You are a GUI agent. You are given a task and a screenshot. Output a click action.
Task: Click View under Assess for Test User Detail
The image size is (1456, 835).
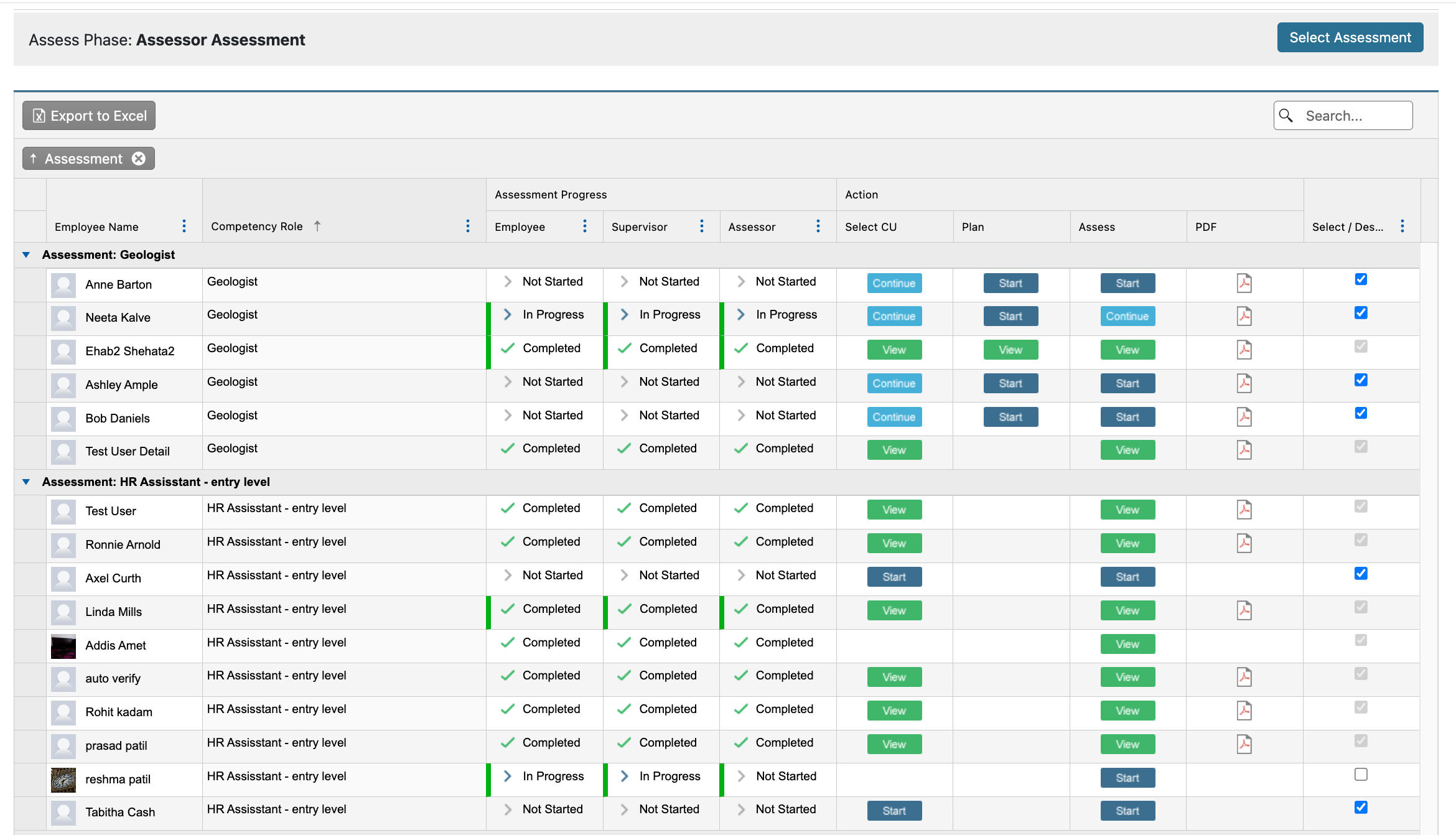click(x=1127, y=449)
